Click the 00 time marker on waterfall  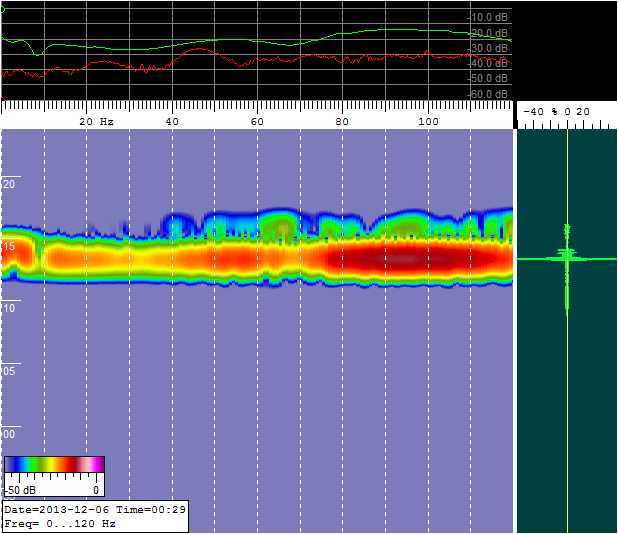click(x=10, y=434)
